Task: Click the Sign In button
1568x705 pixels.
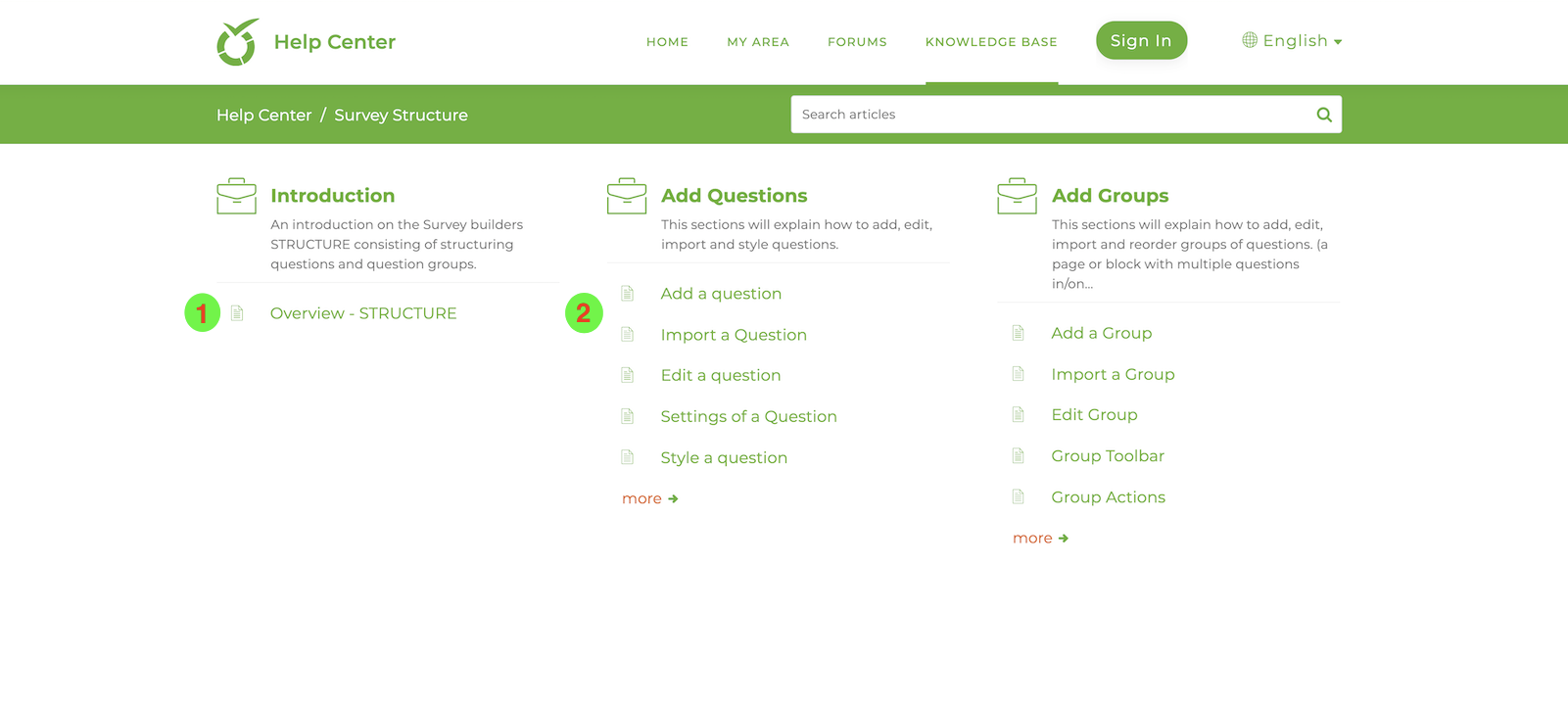Action: tap(1141, 40)
